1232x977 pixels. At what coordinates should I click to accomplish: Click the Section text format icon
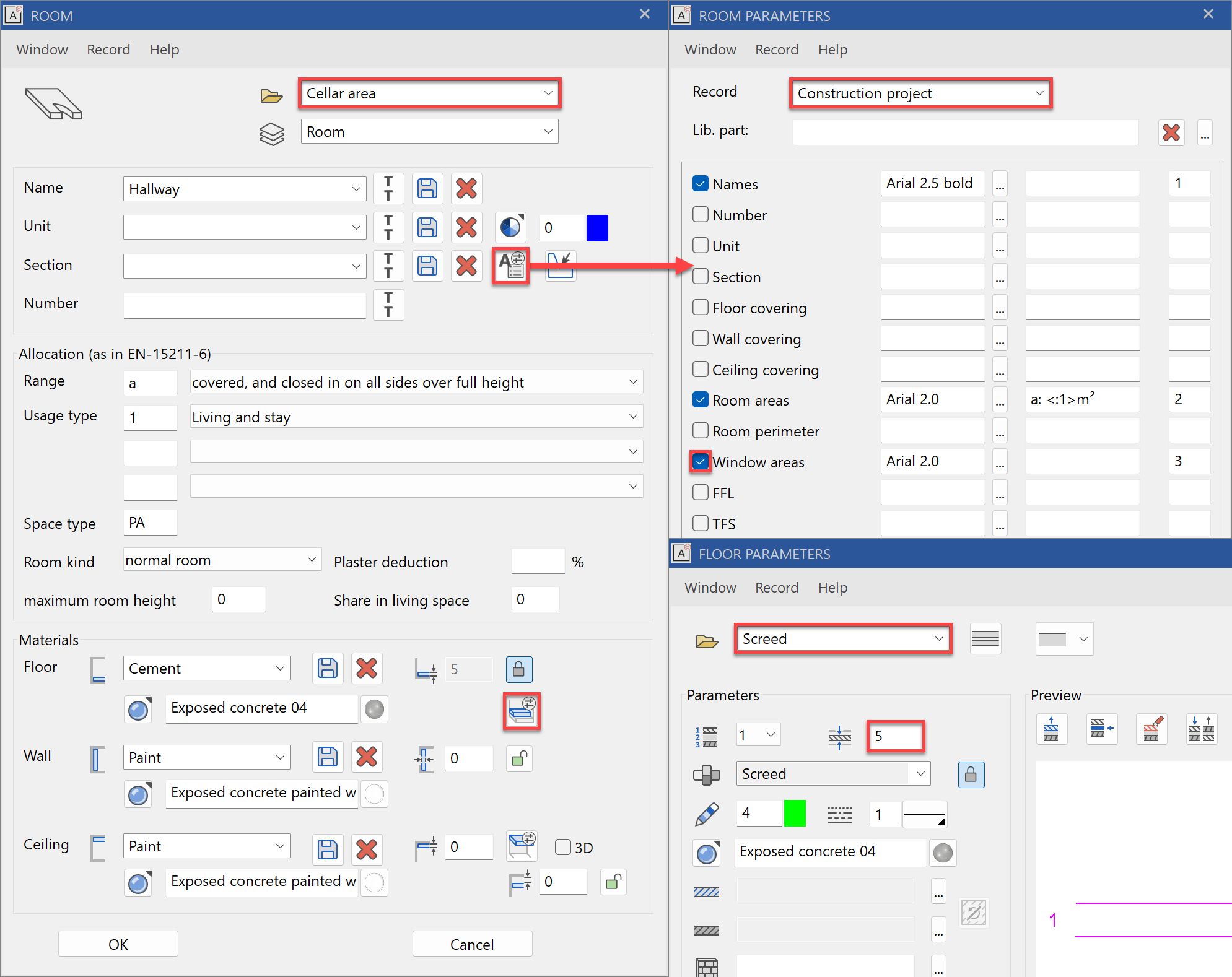[x=388, y=266]
